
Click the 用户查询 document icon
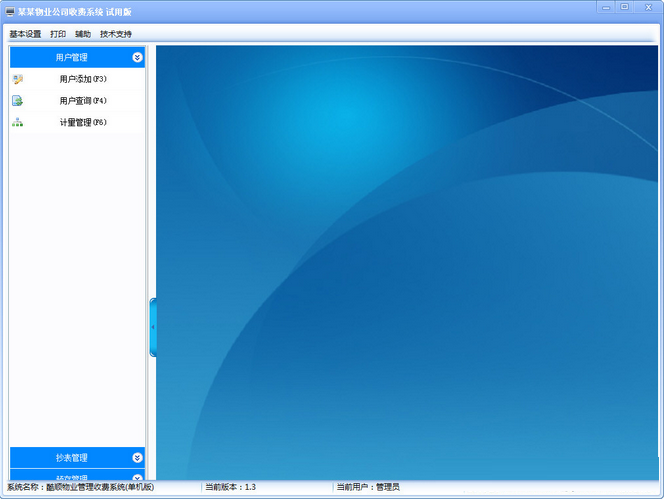pyautogui.click(x=17, y=101)
